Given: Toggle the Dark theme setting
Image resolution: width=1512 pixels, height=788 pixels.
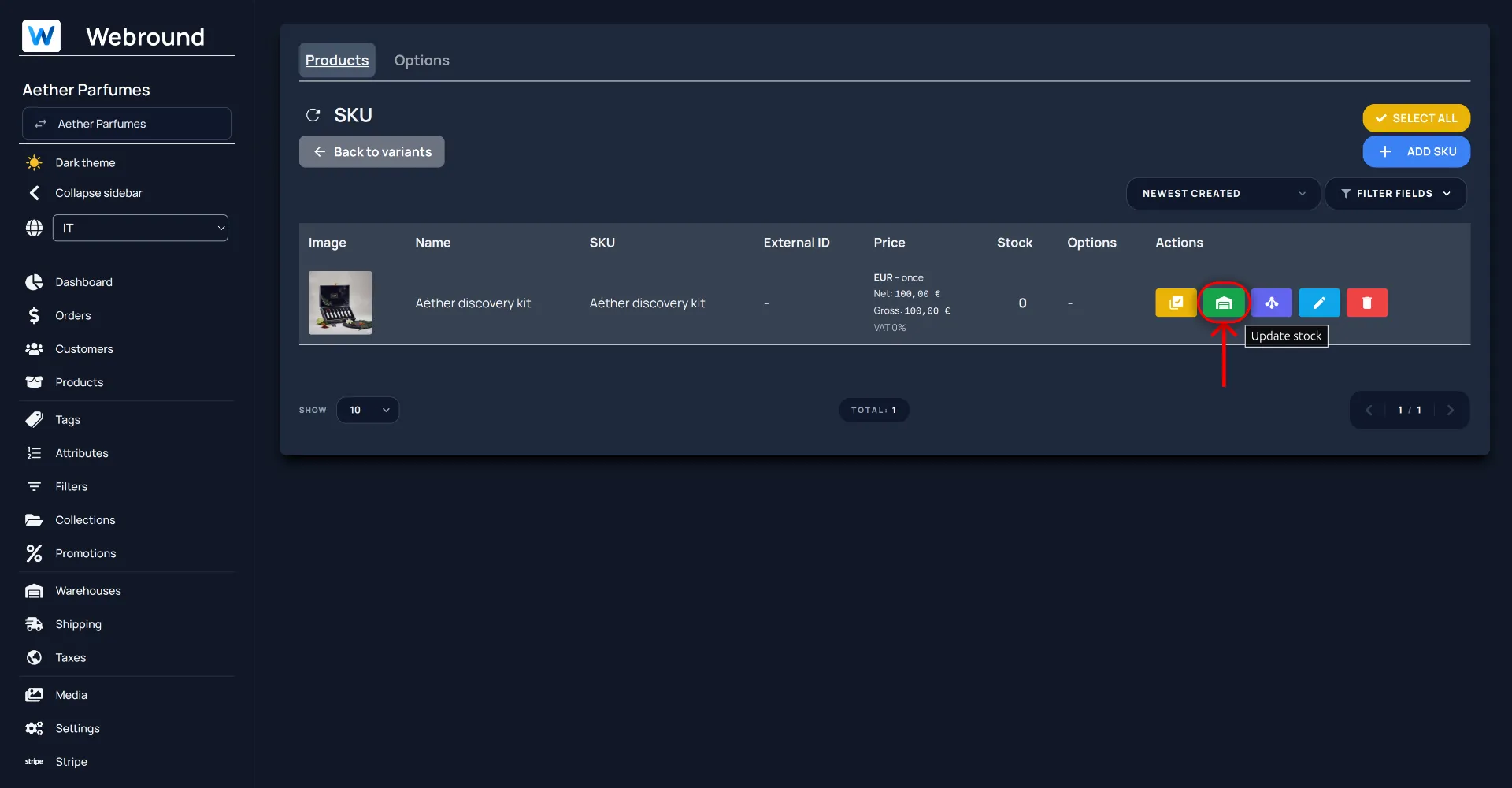Looking at the screenshot, I should tap(84, 163).
